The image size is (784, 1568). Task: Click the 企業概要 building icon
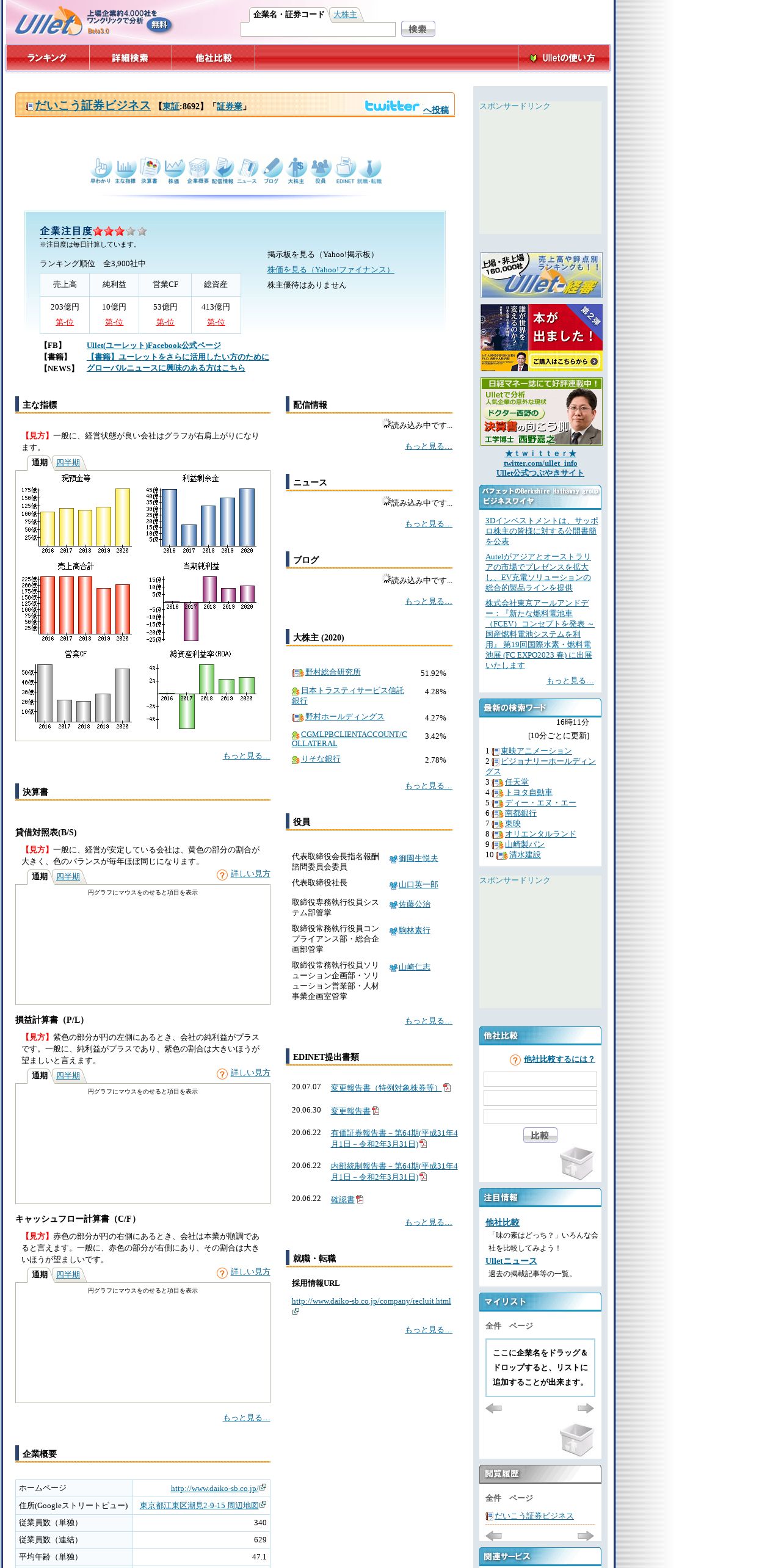pyautogui.click(x=198, y=170)
